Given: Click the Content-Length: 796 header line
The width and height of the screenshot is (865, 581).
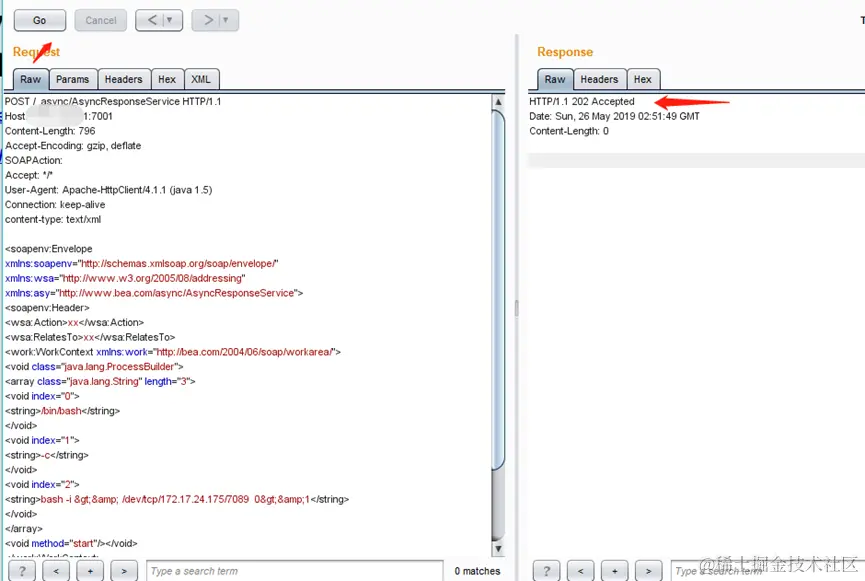Looking at the screenshot, I should pos(50,131).
